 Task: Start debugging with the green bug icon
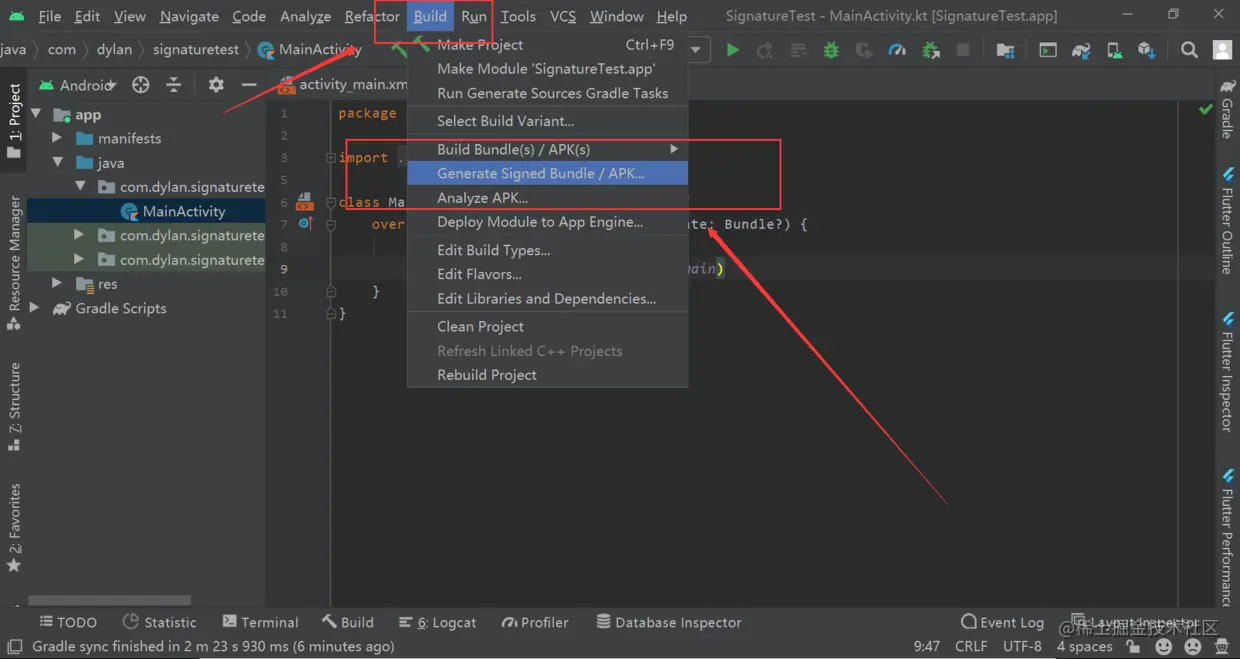831,50
